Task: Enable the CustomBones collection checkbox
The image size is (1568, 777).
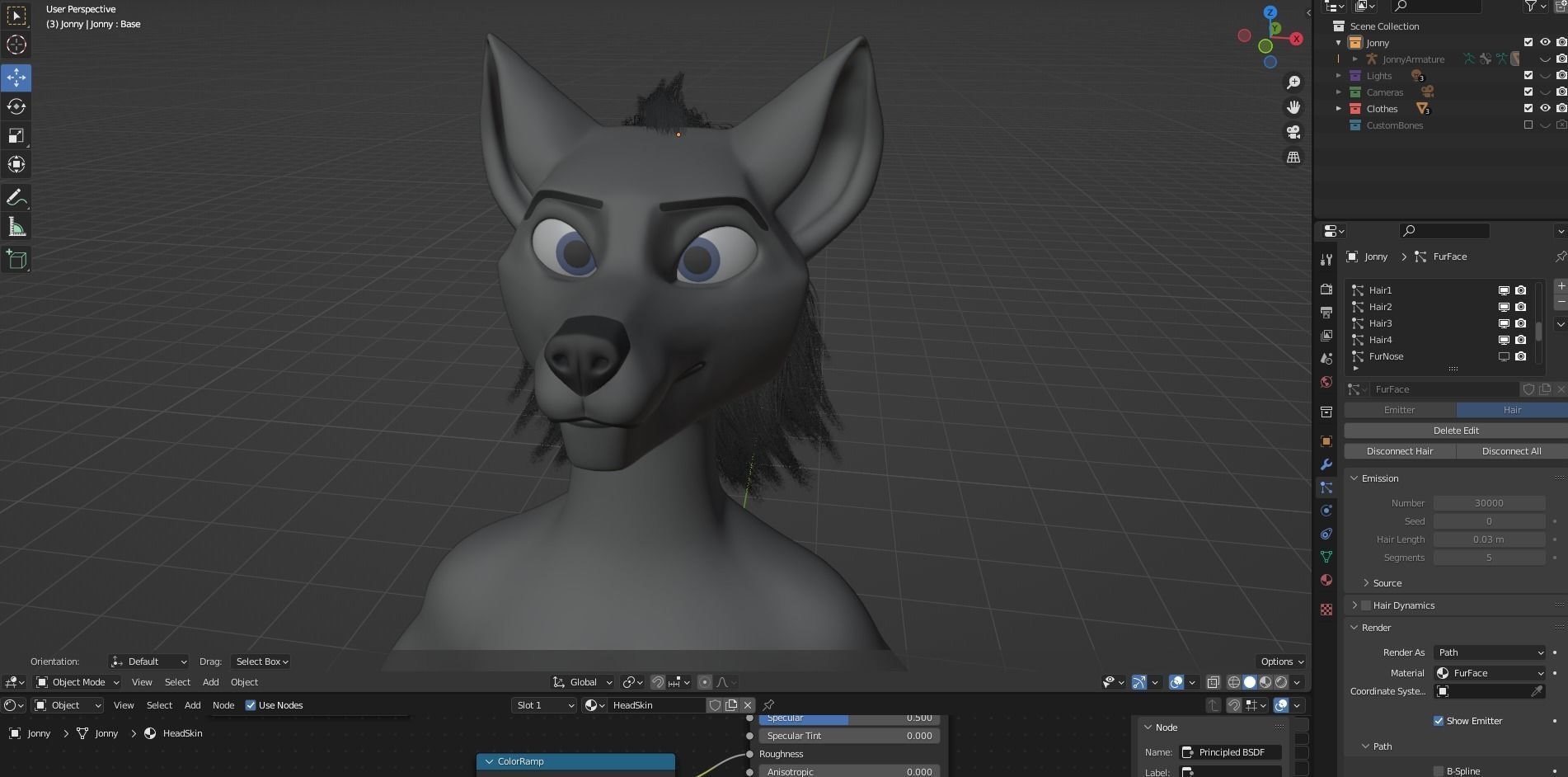Action: coord(1528,125)
